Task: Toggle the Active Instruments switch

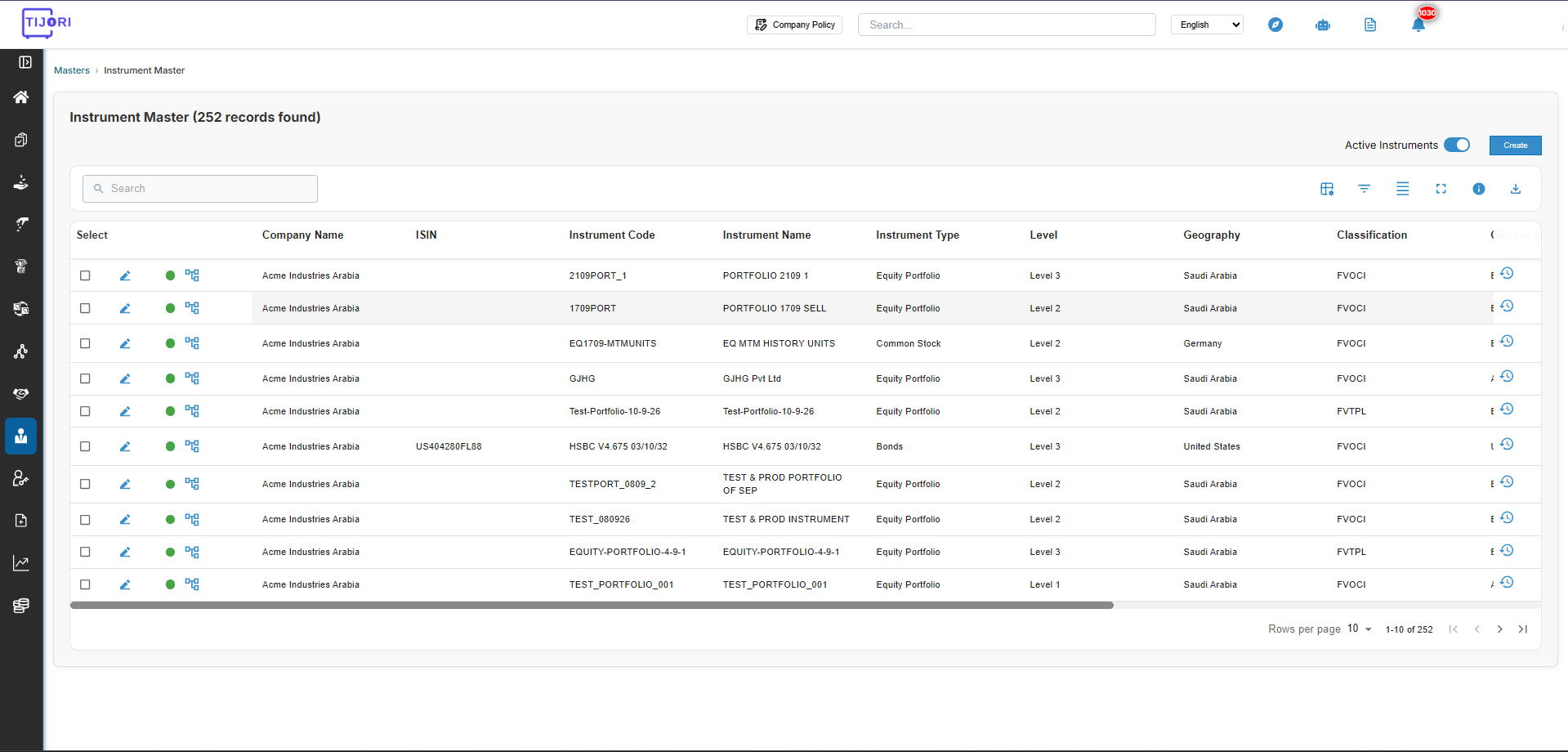Action: click(1457, 145)
